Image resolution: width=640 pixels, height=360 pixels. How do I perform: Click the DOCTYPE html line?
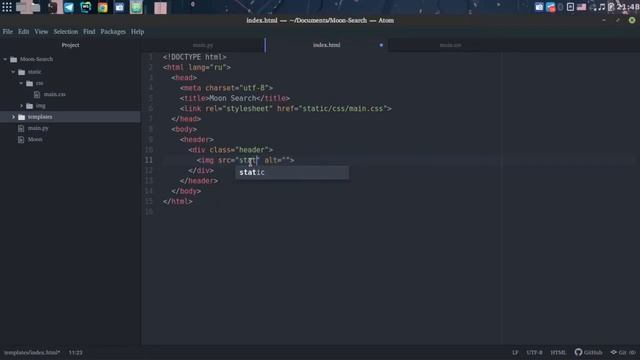coord(195,57)
